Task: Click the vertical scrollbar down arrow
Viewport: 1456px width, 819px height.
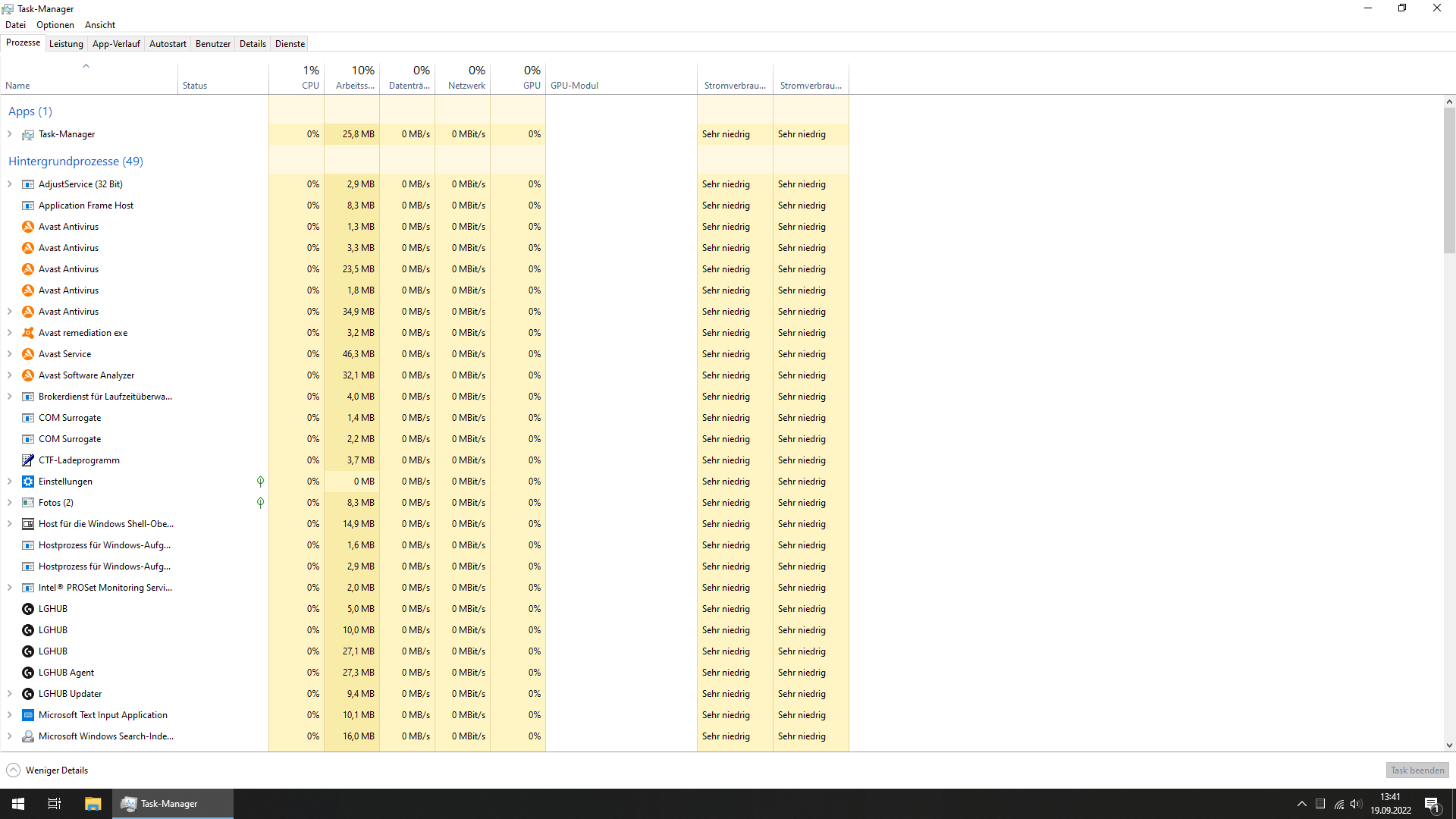Action: [x=1449, y=745]
